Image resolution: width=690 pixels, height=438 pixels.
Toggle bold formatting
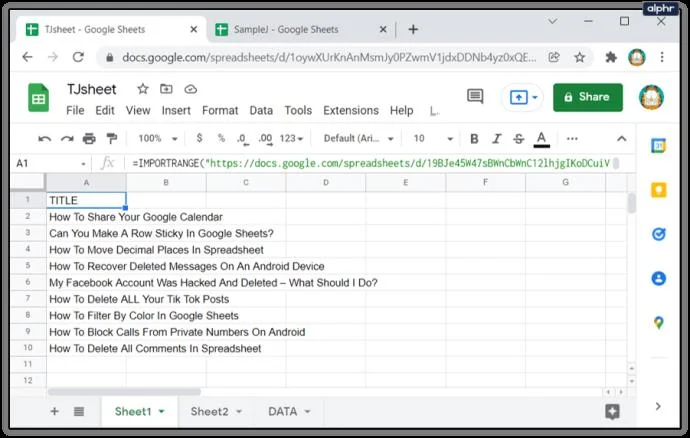tap(474, 139)
